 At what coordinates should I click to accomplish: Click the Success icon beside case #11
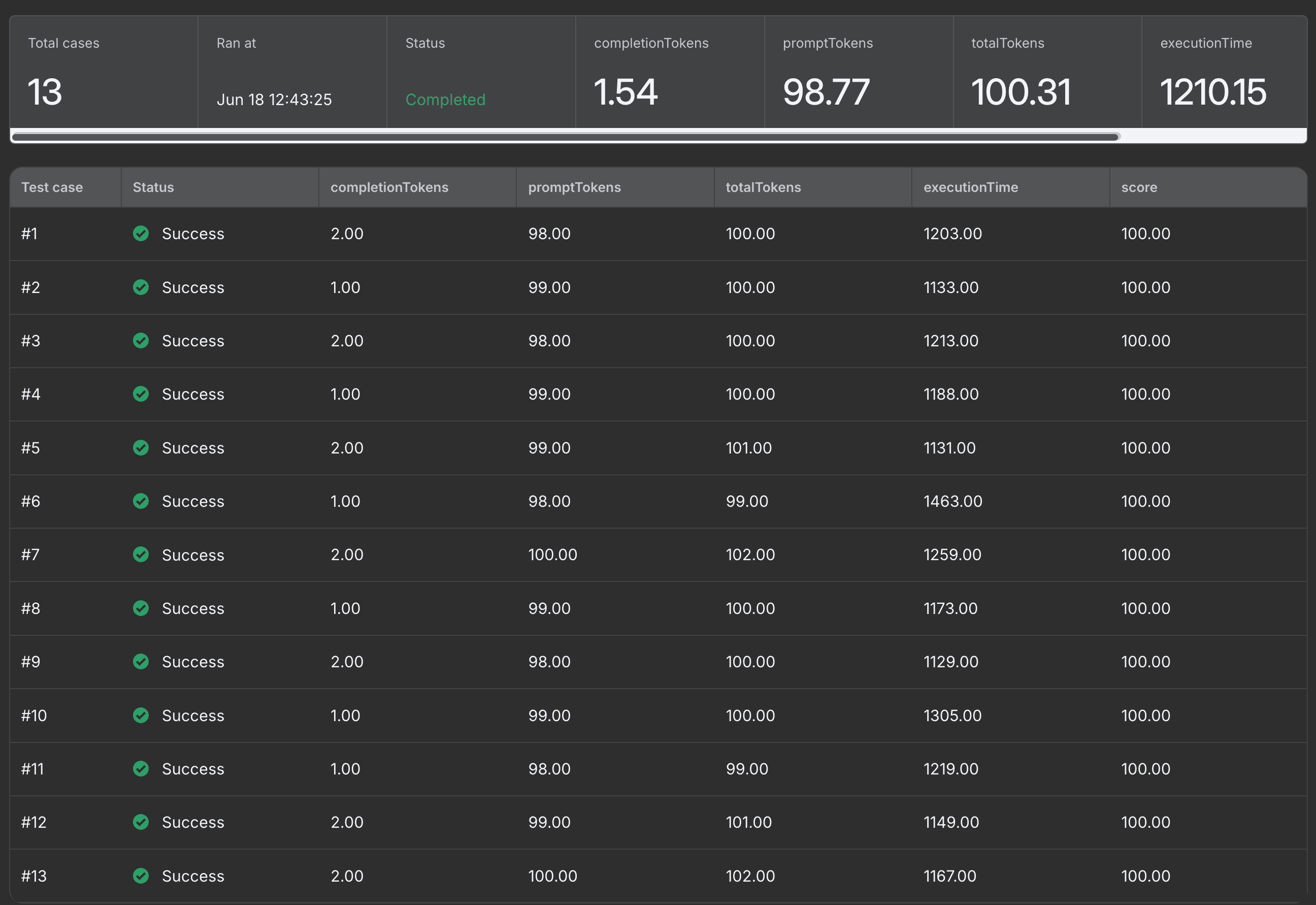[141, 769]
